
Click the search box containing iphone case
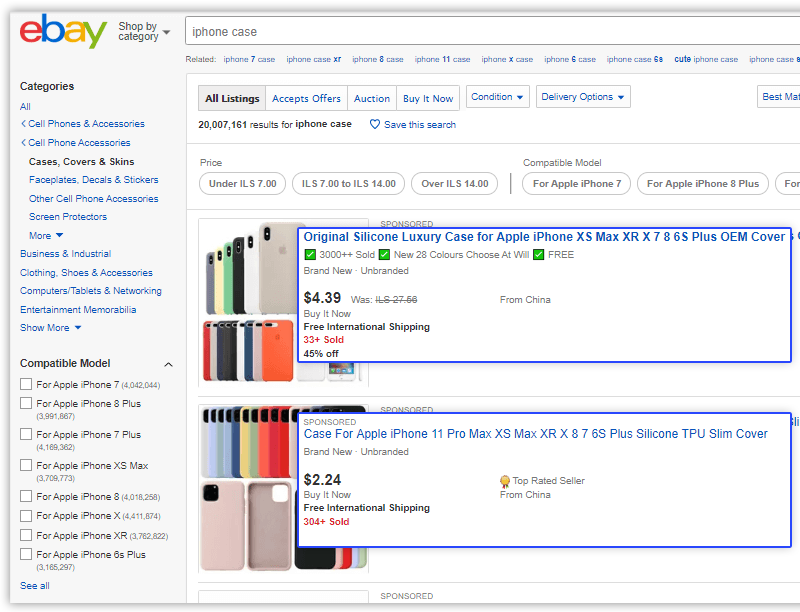[x=492, y=32]
